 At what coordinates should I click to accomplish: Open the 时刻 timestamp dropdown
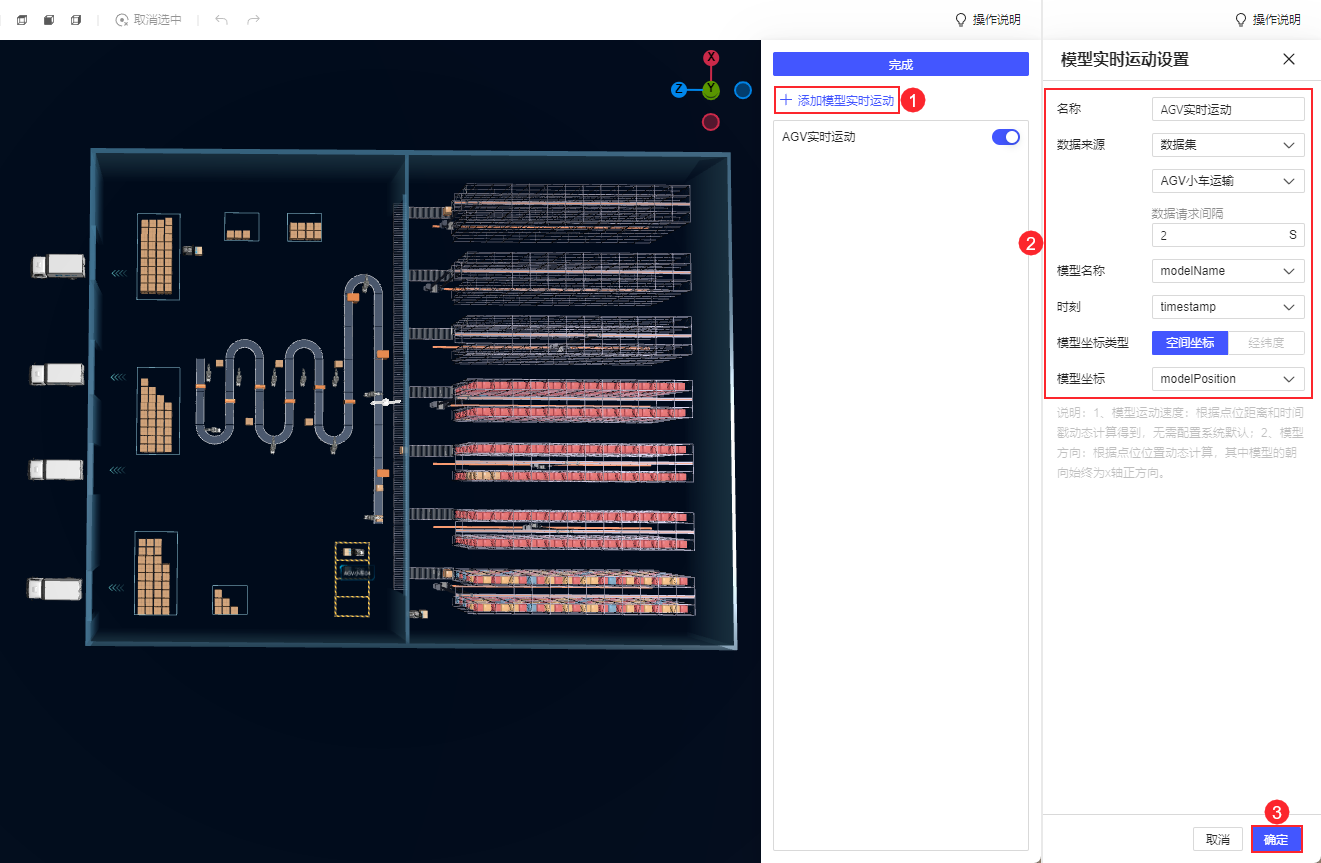1228,307
